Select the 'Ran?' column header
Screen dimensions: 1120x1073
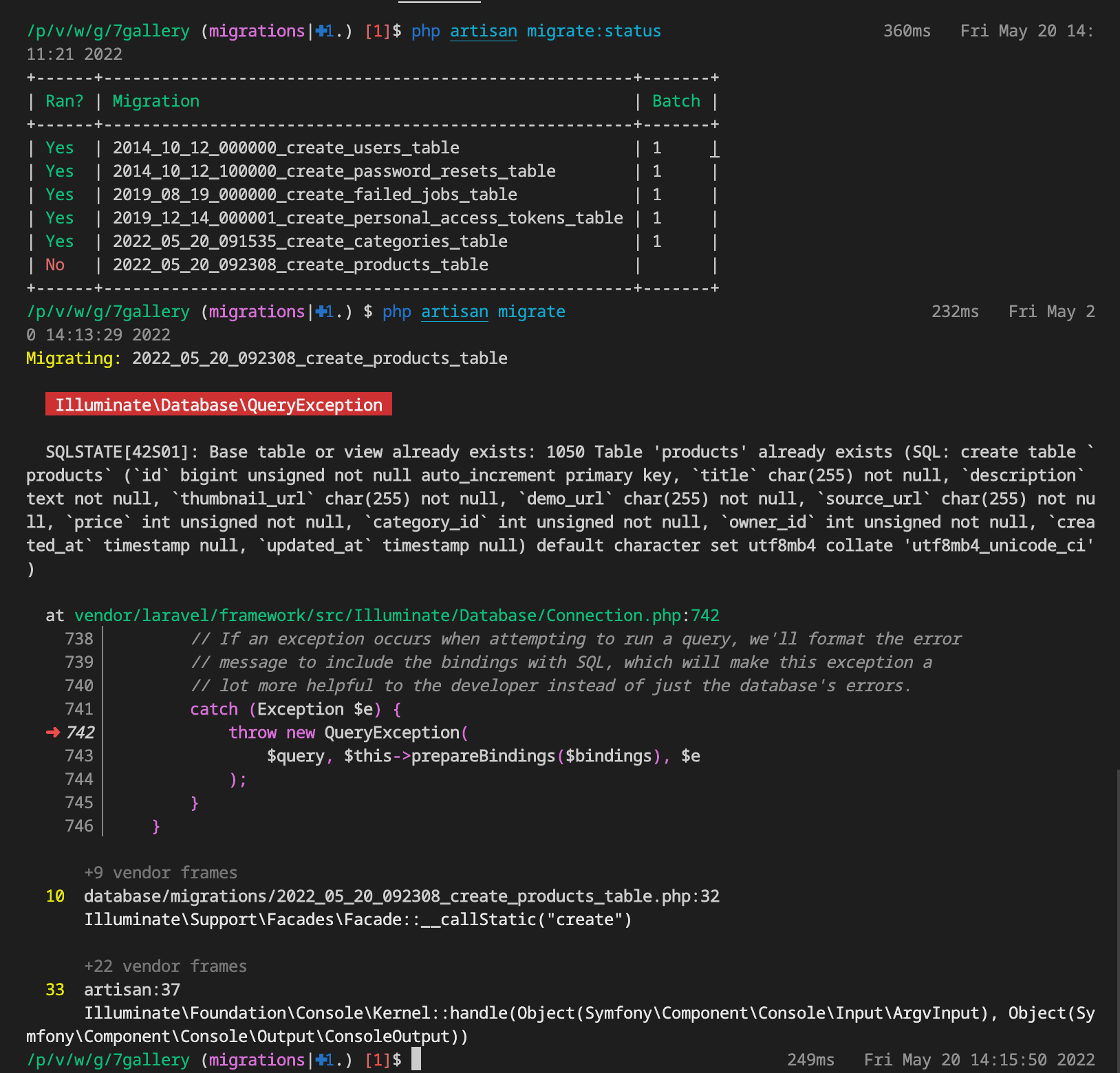(x=65, y=101)
